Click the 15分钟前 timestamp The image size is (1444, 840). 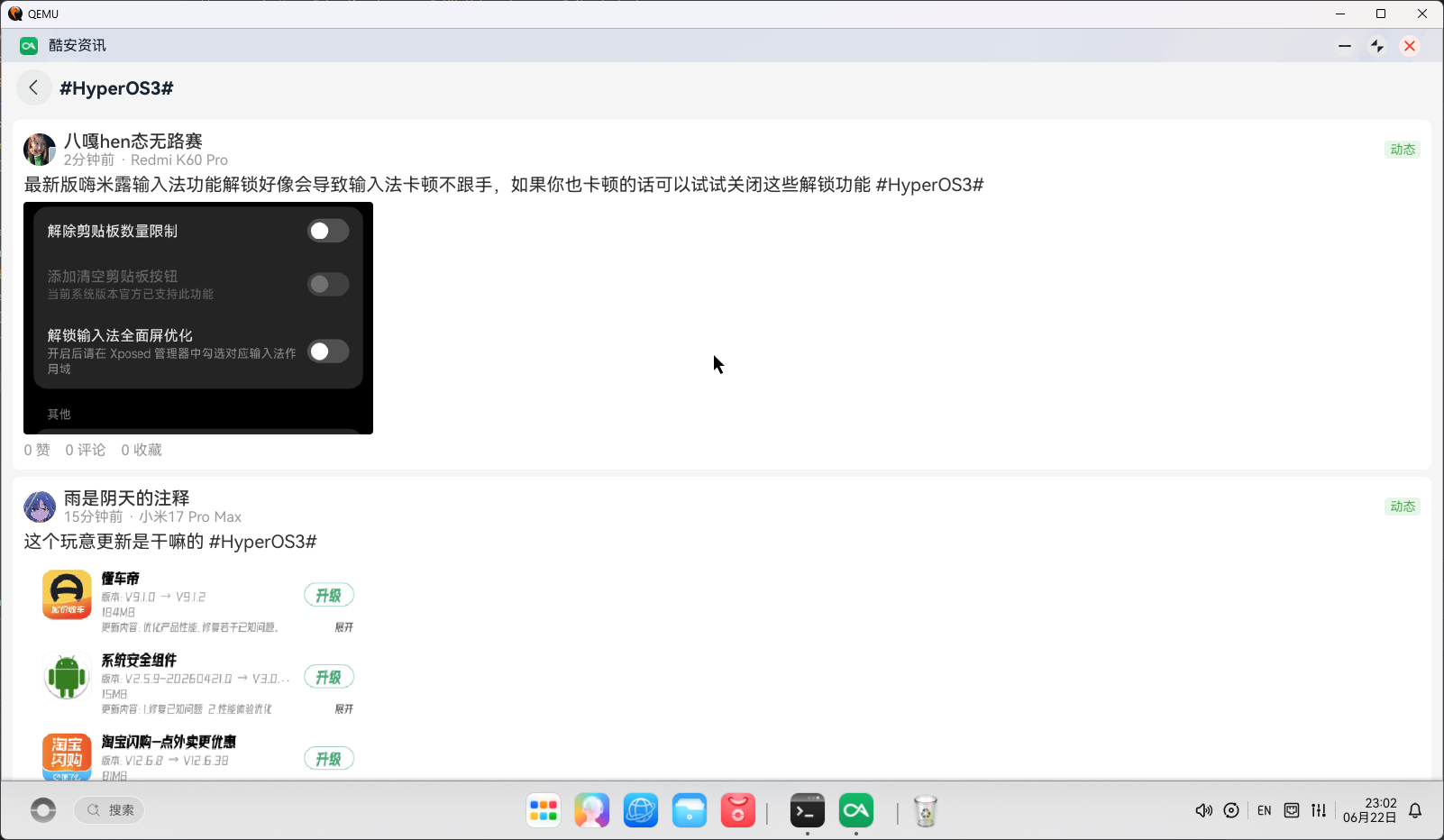pos(93,516)
